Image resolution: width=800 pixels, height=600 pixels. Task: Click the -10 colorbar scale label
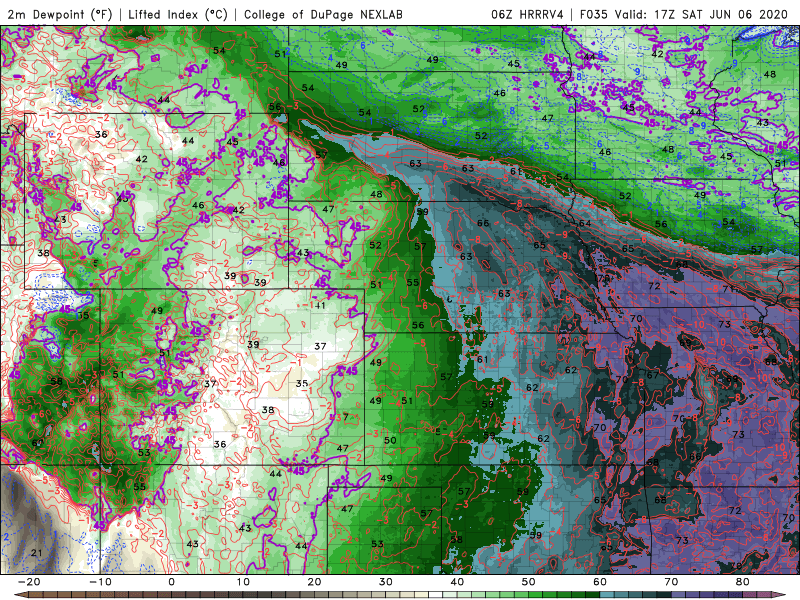[x=100, y=582]
